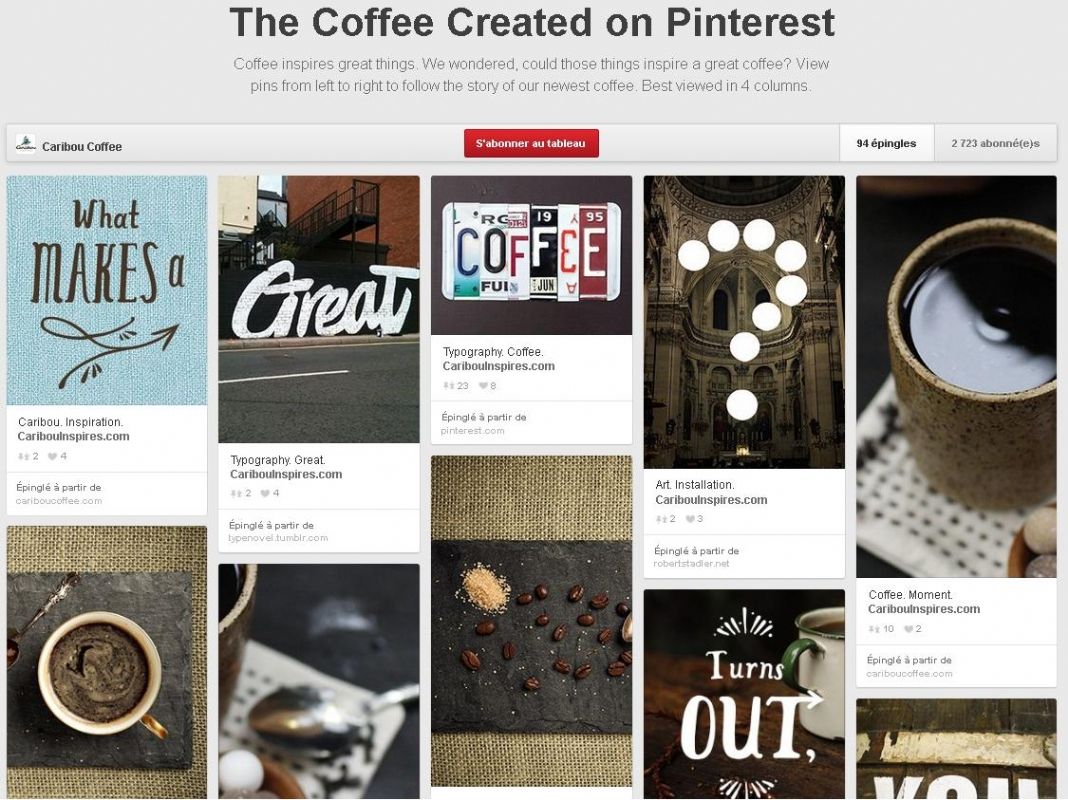Click the heart icon under Art Installation pin
Image resolution: width=1068 pixels, height=800 pixels.
tap(690, 519)
